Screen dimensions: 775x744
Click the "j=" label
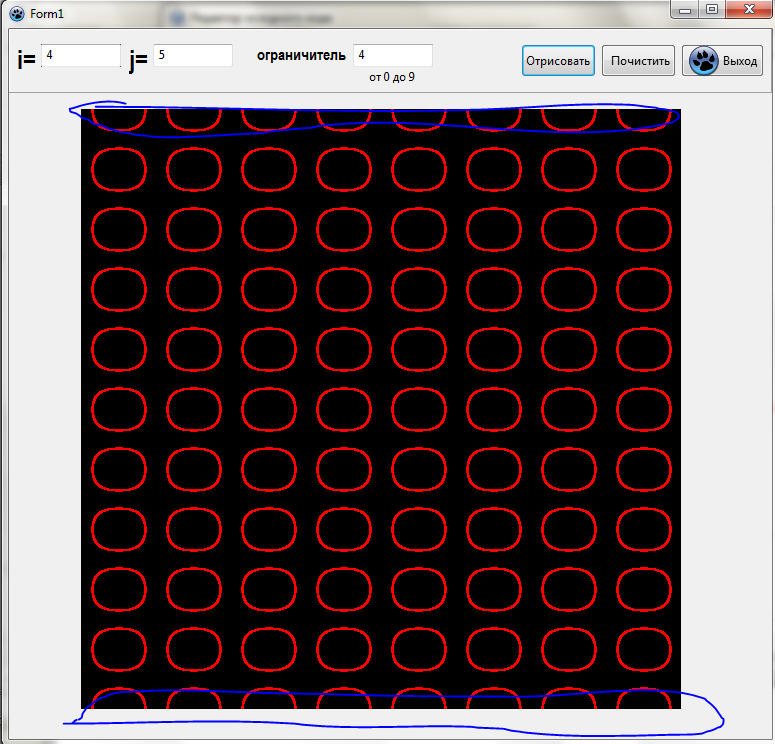tap(138, 60)
